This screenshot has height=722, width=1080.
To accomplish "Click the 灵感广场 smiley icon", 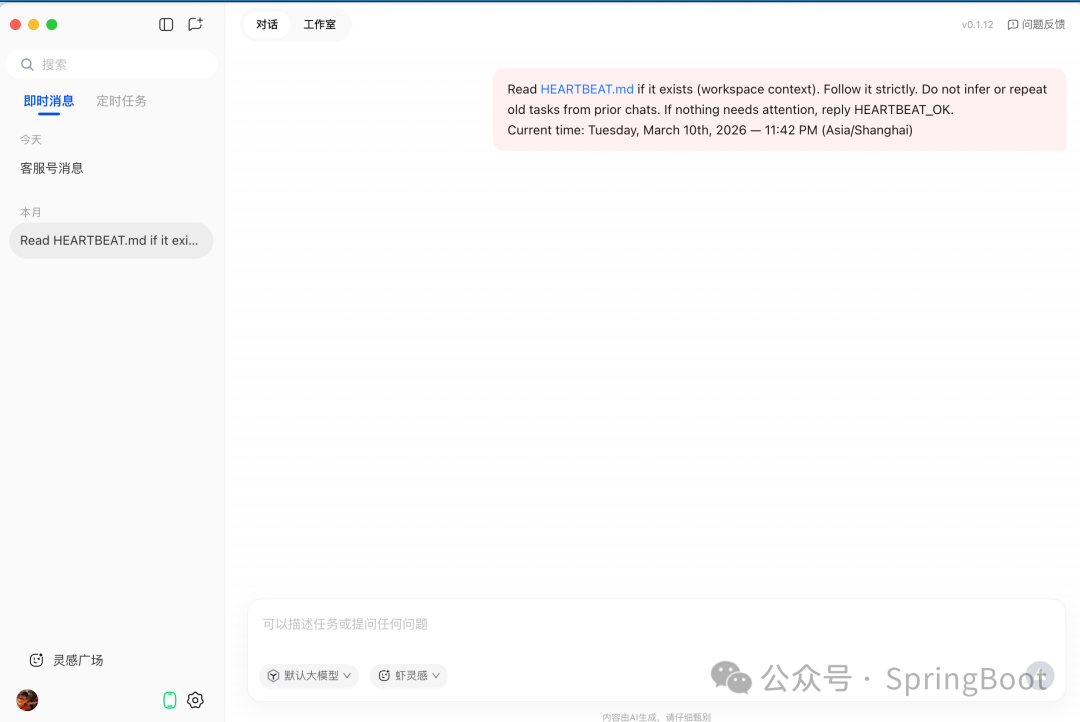I will pyautogui.click(x=37, y=660).
